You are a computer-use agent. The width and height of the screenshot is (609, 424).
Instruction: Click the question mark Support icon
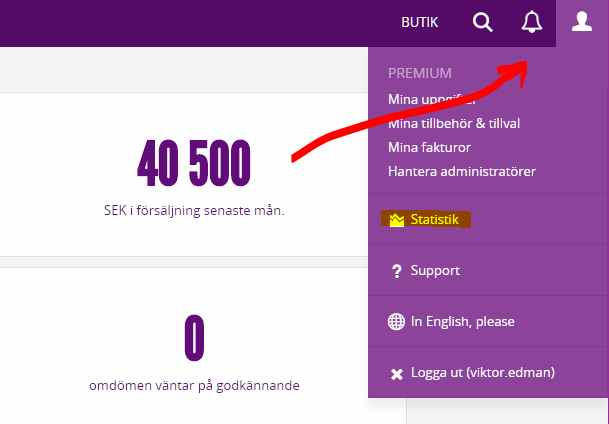pyautogui.click(x=397, y=271)
